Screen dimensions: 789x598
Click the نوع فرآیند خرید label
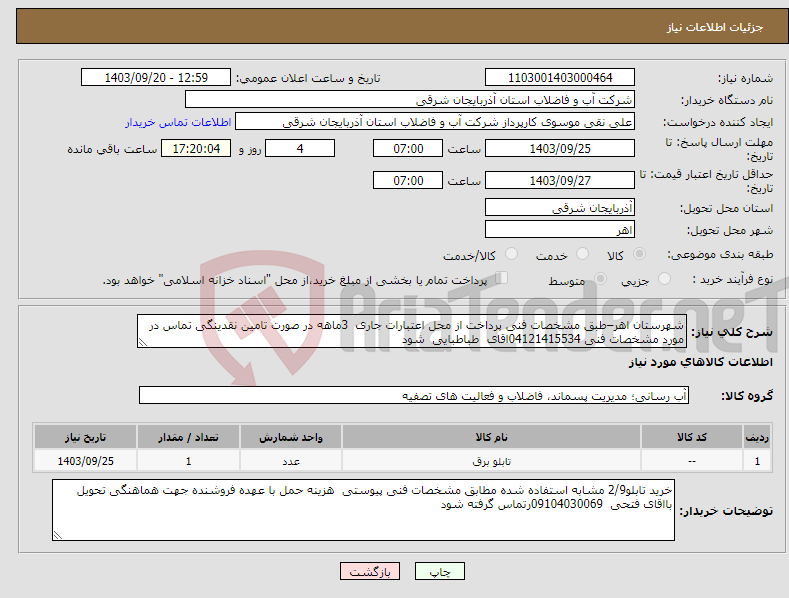[x=733, y=279]
